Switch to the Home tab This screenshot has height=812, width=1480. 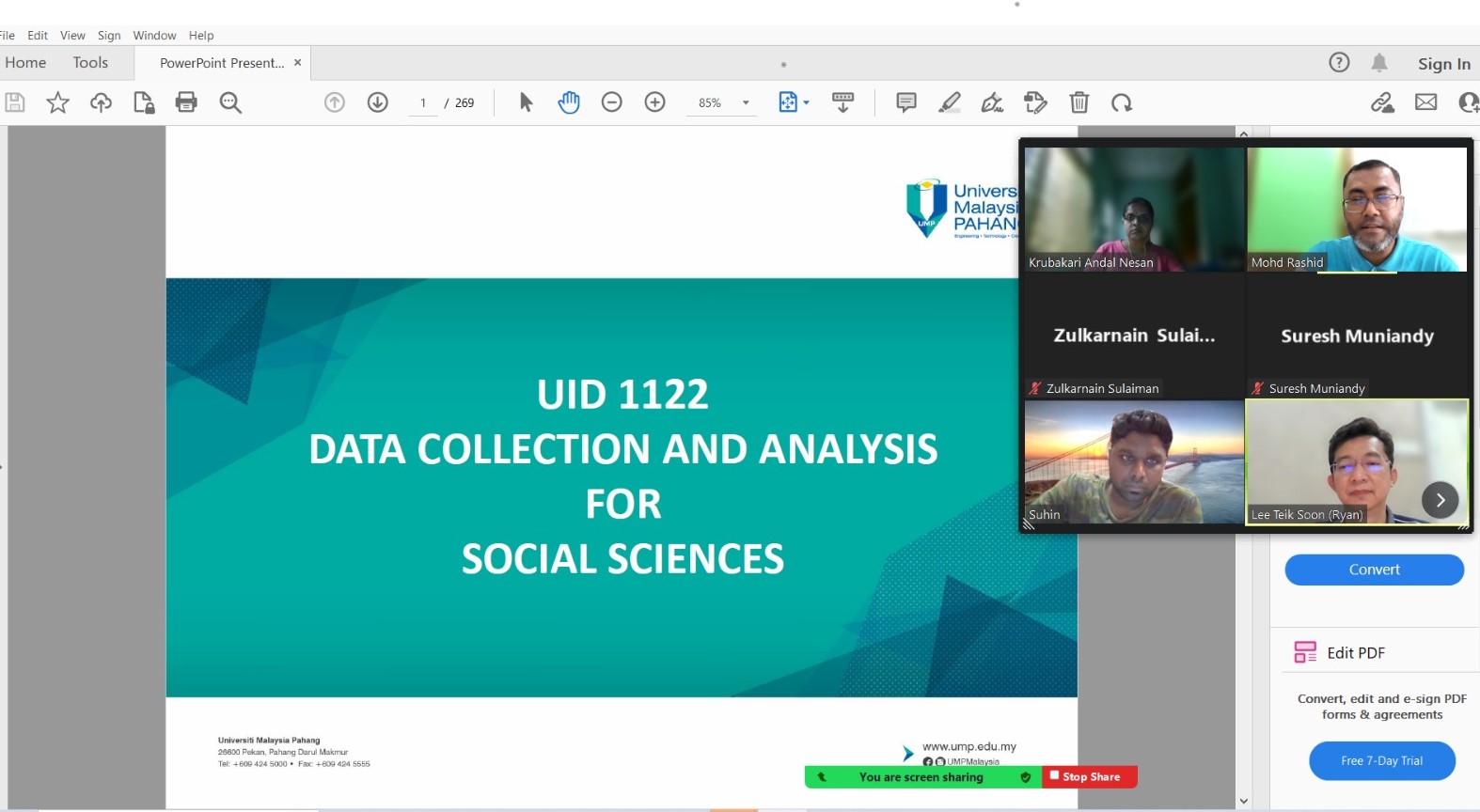25,63
